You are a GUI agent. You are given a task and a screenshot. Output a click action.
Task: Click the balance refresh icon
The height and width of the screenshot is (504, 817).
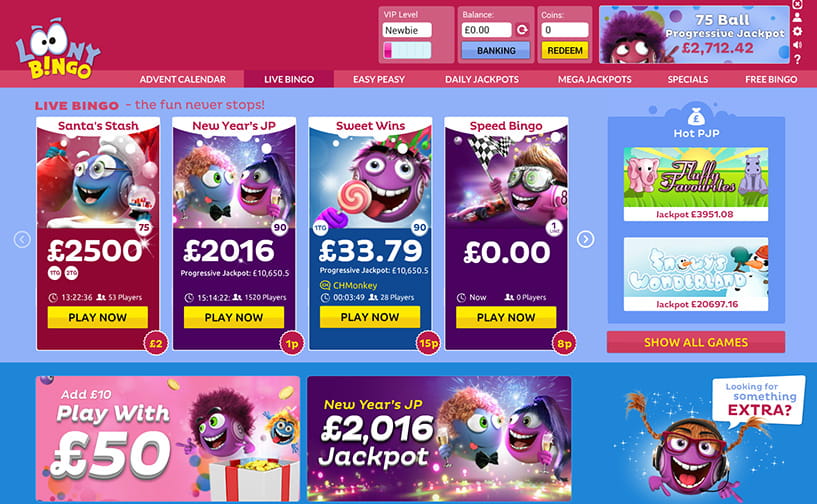pos(522,30)
